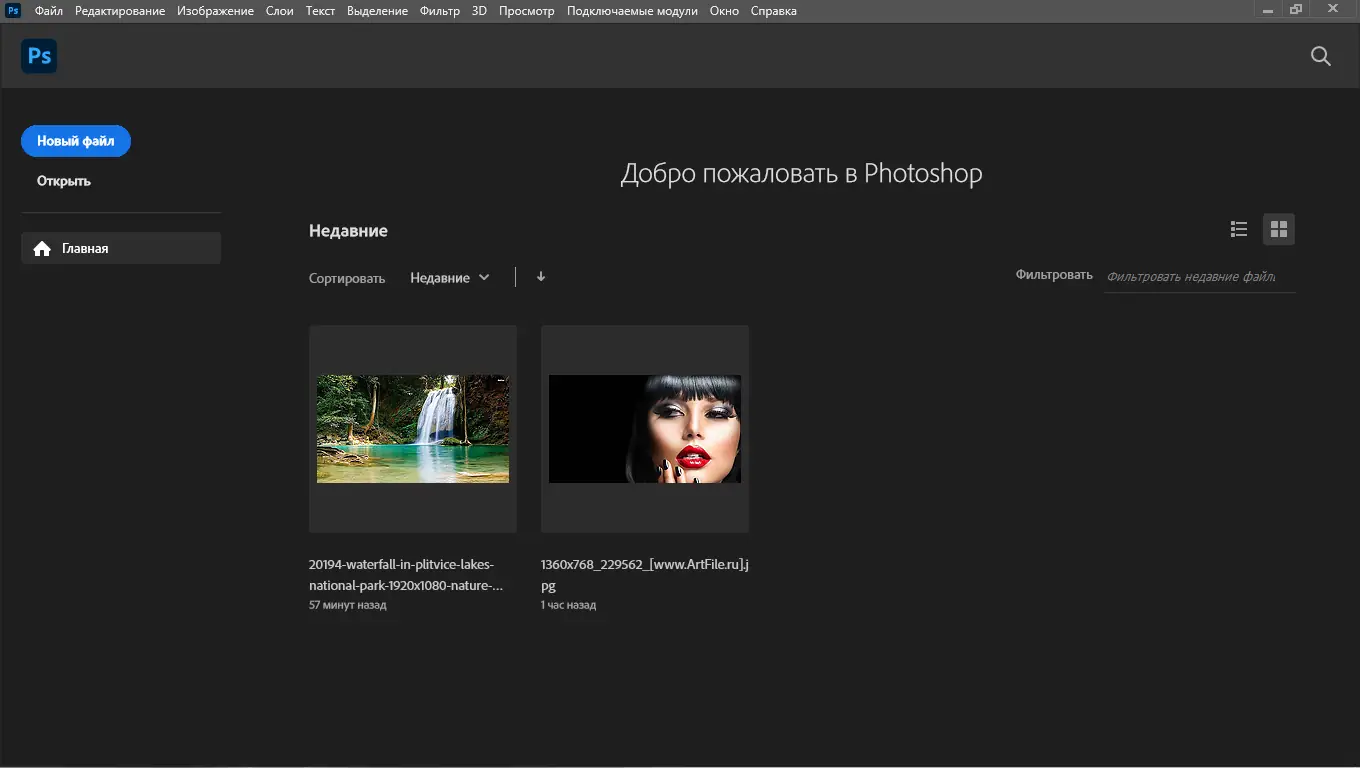Close the Photoshop window
Viewport: 1360px width, 768px height.
[1333, 9]
